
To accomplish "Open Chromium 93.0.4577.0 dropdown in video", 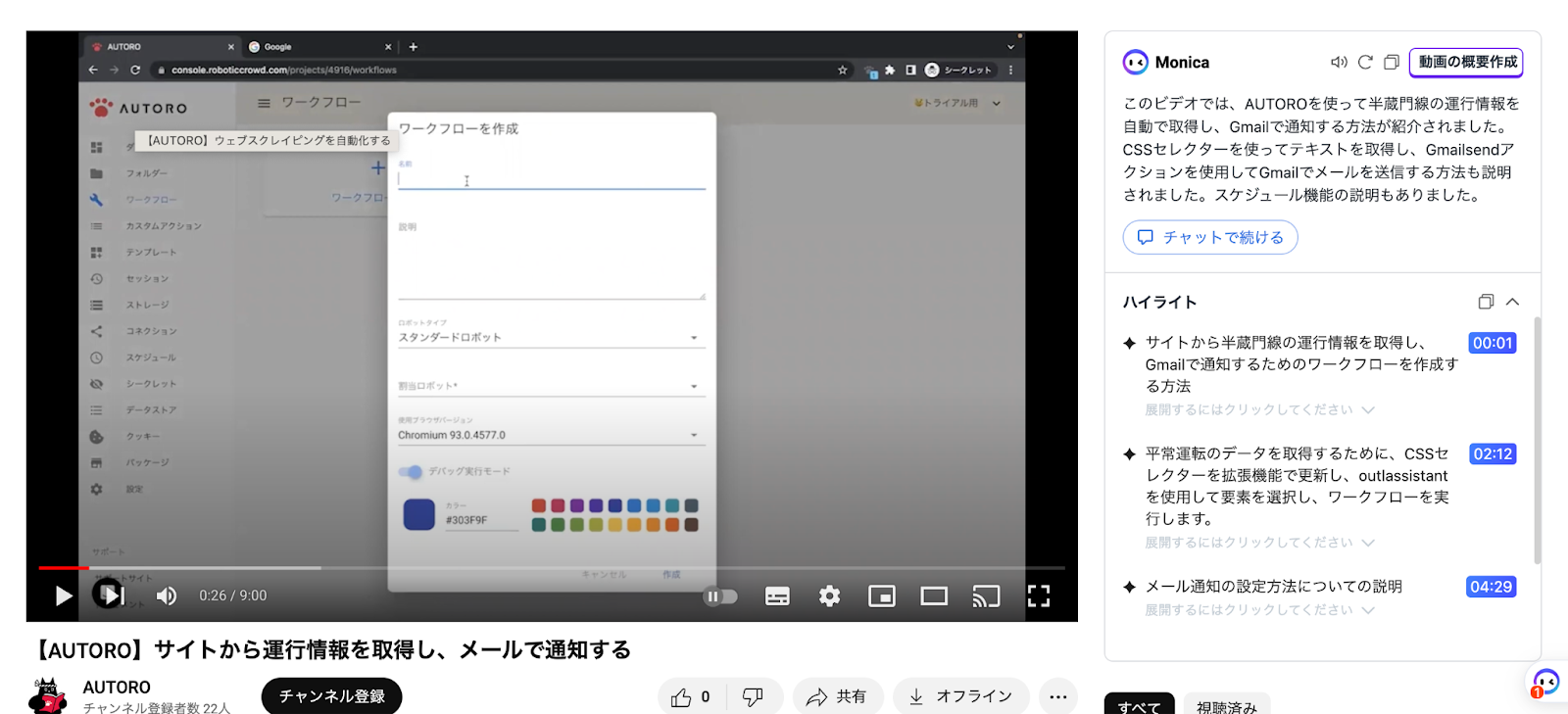I will point(551,435).
